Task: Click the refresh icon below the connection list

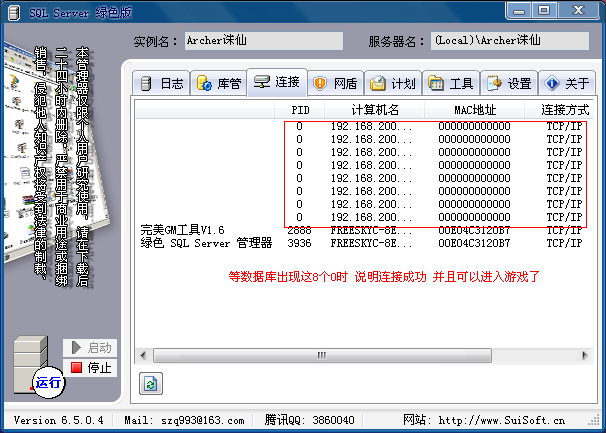Action: pos(151,384)
